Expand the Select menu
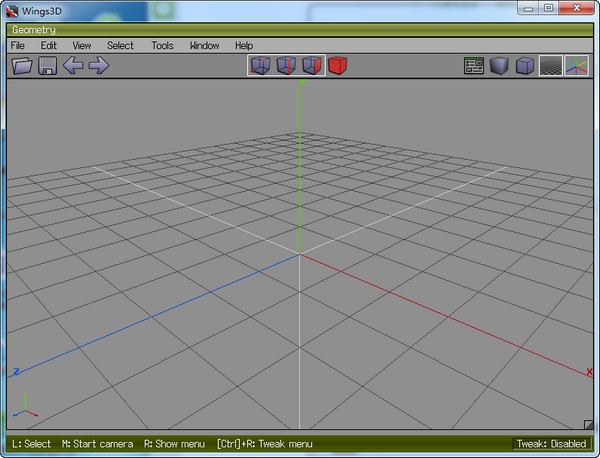 click(x=120, y=45)
